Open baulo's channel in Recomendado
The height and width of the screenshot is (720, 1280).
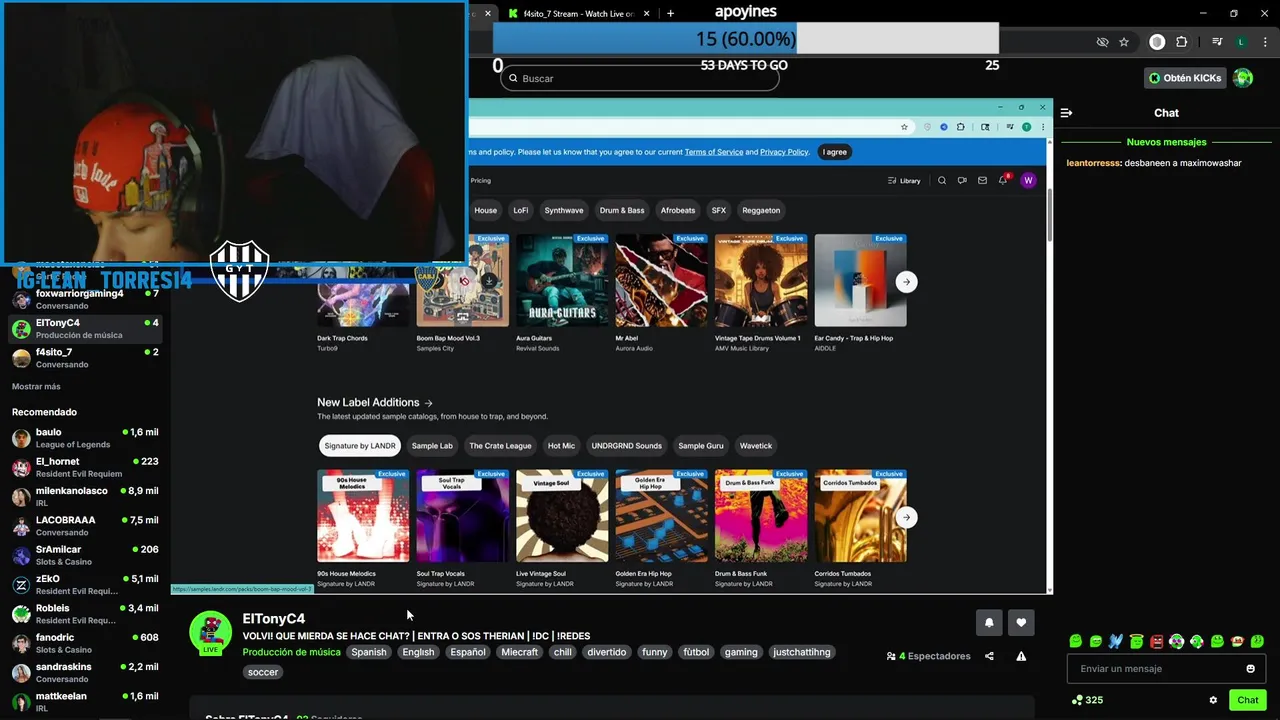[x=85, y=438]
